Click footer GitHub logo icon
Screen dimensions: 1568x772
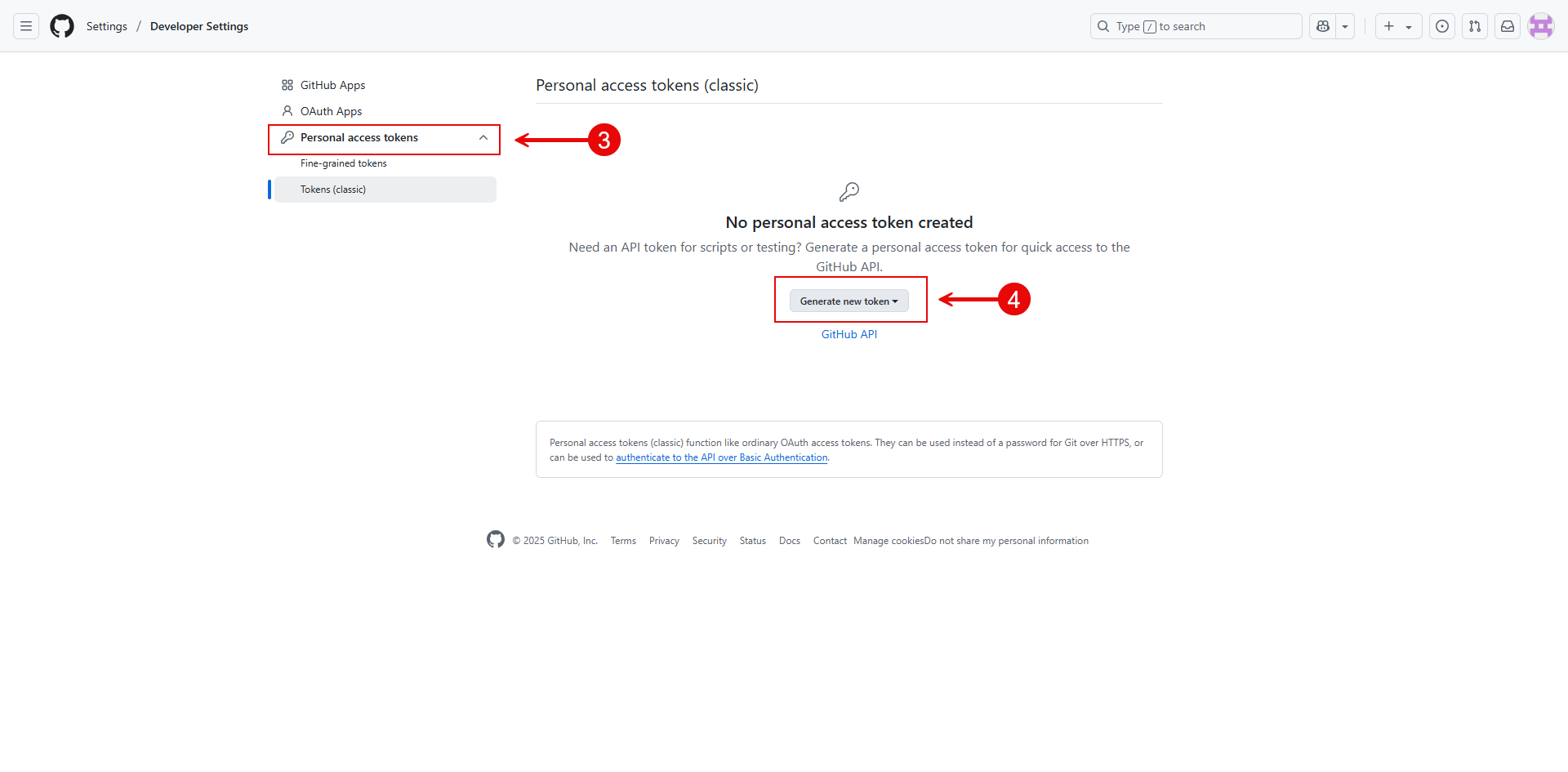point(496,539)
